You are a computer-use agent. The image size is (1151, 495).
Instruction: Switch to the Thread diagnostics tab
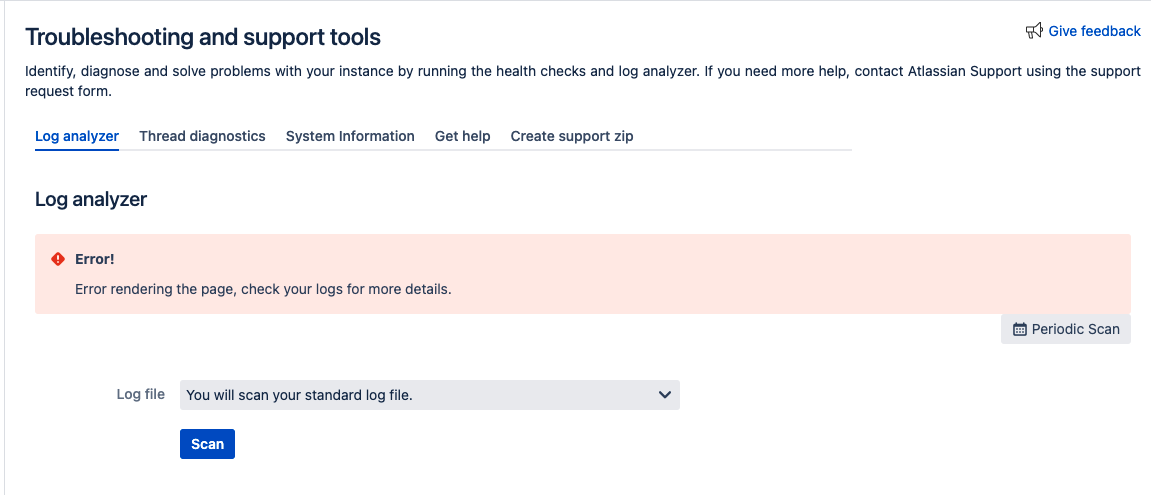tap(202, 136)
